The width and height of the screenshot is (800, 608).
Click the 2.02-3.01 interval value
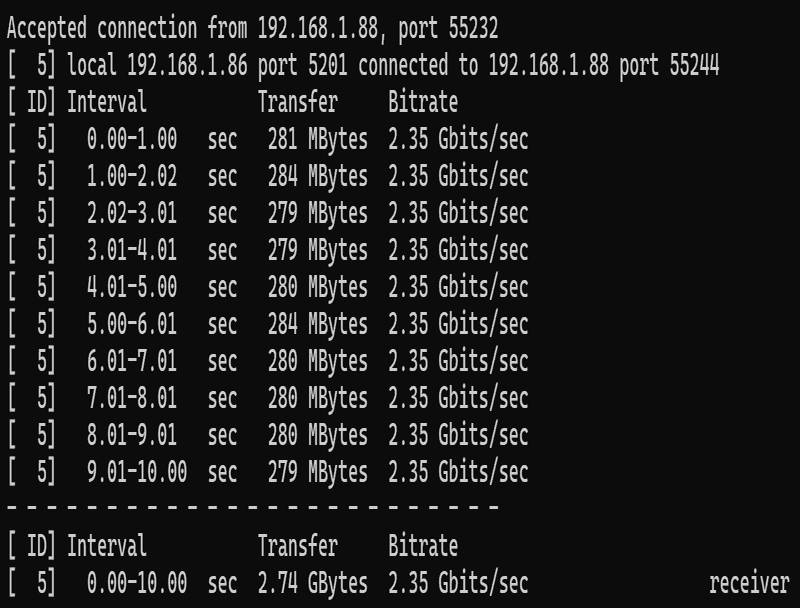(x=132, y=213)
